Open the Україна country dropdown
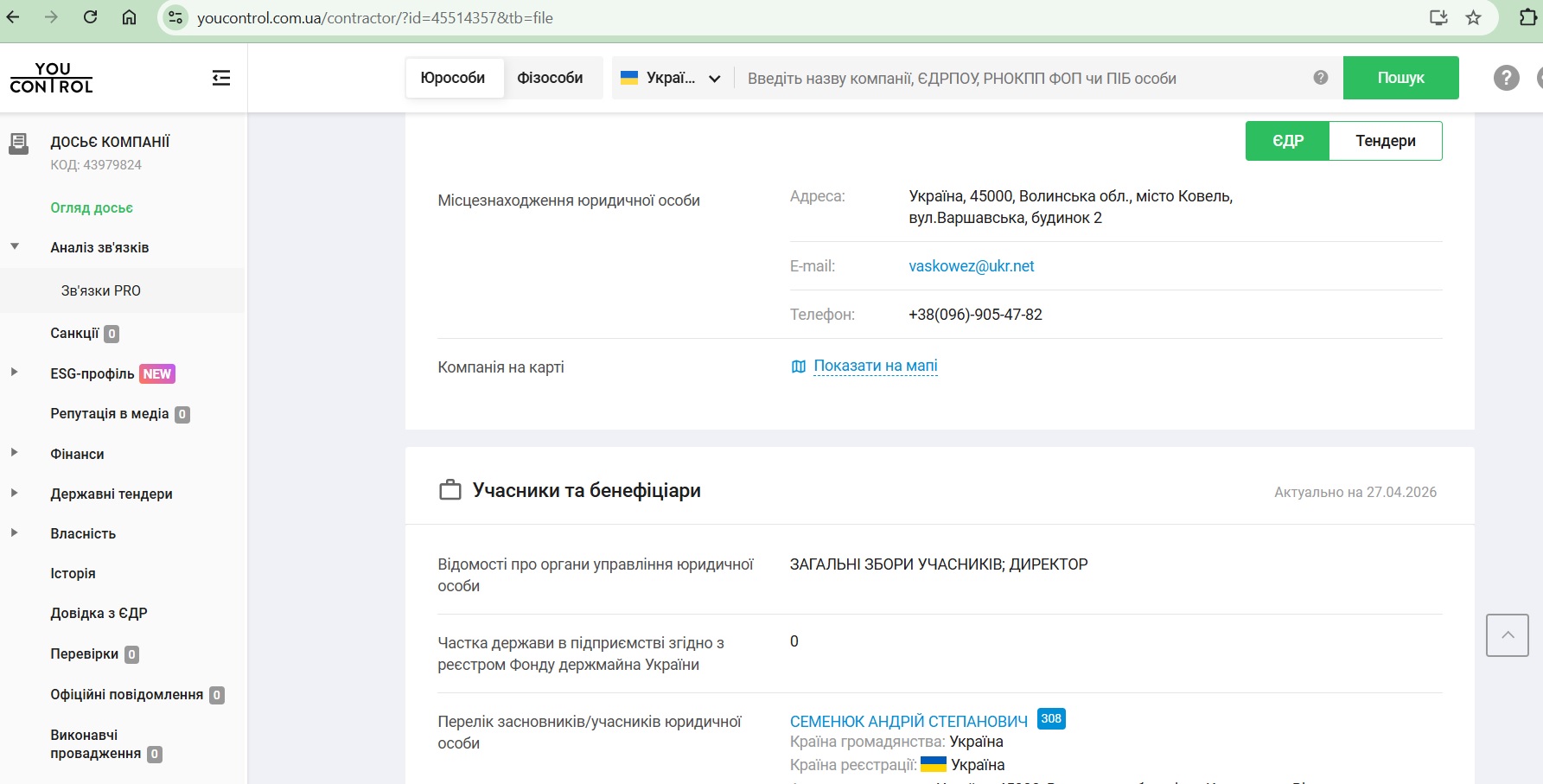The width and height of the screenshot is (1543, 784). pos(672,78)
